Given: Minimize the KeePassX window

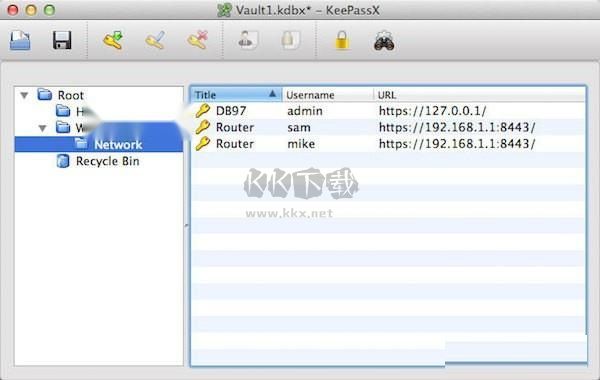Looking at the screenshot, I should (31, 10).
